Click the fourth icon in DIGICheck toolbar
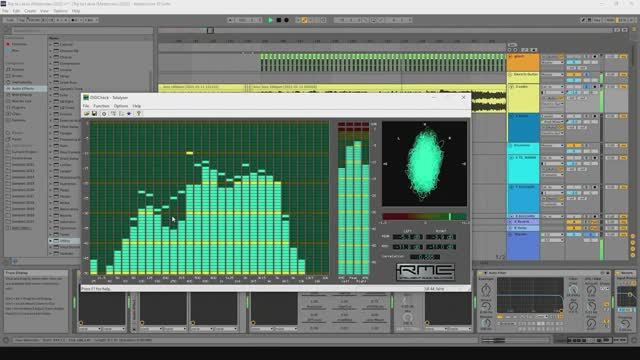Screen dimensions: 640x360 click(113, 113)
